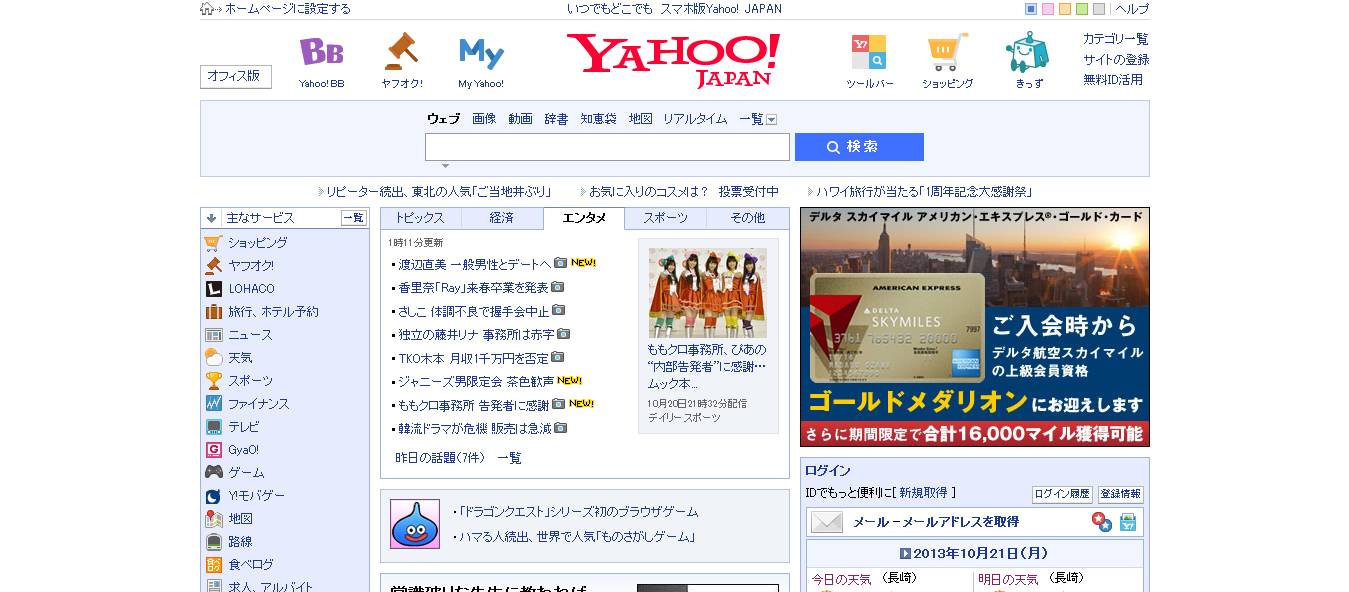
Task: Open the ヤフオク! gavel icon in header
Action: coord(401,51)
